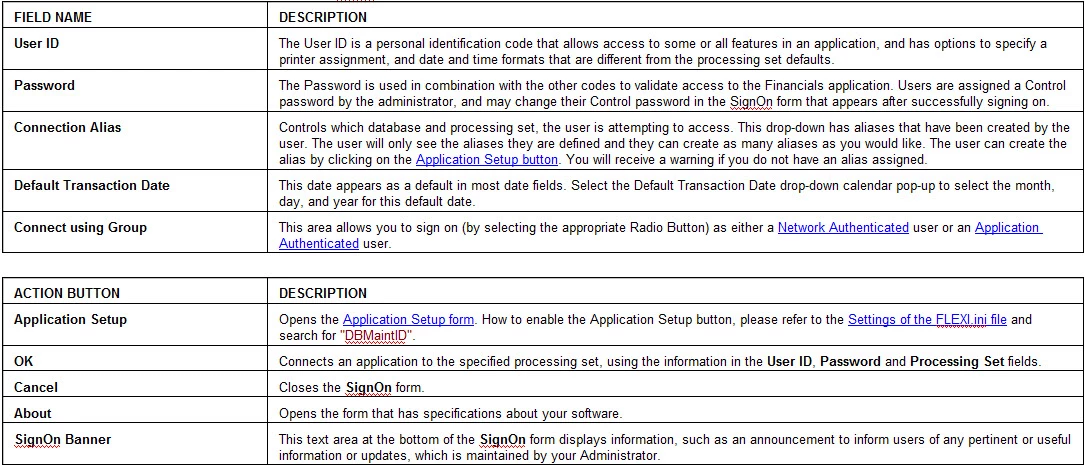Open the "Application Authenticated" user link
Viewport: 1085px width, 465px height.
(661, 235)
